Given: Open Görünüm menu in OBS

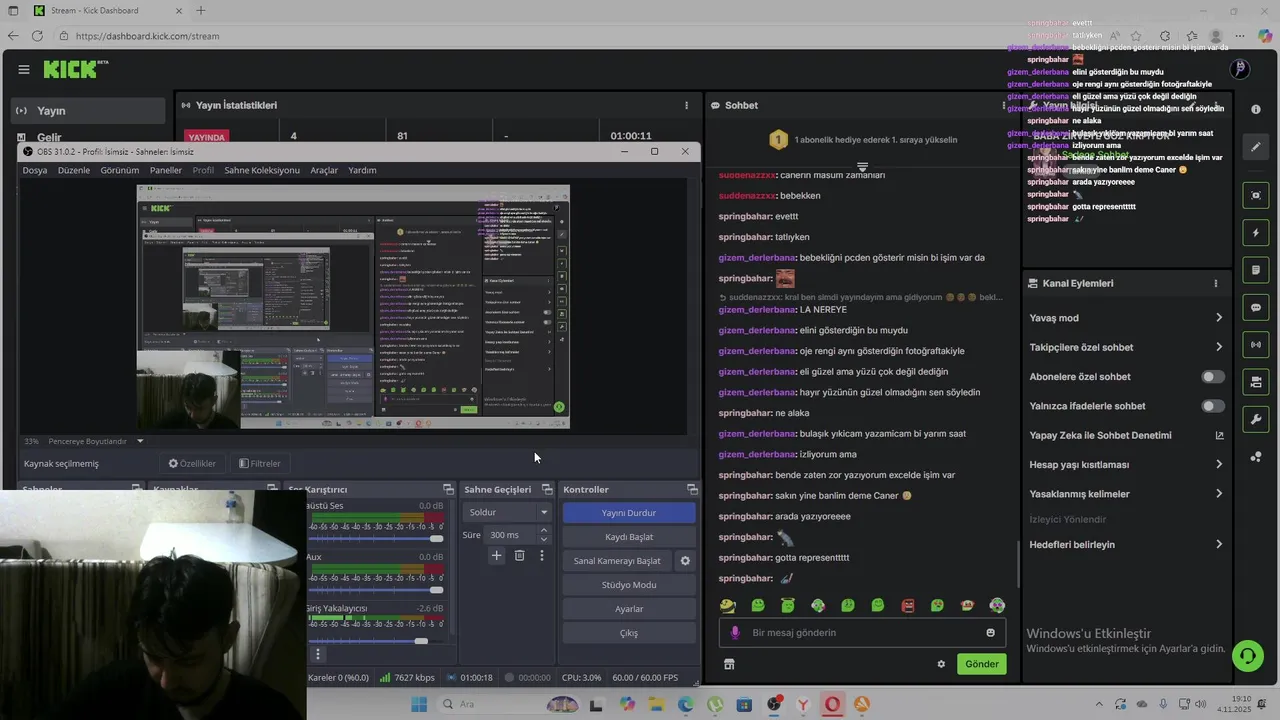Looking at the screenshot, I should 120,170.
